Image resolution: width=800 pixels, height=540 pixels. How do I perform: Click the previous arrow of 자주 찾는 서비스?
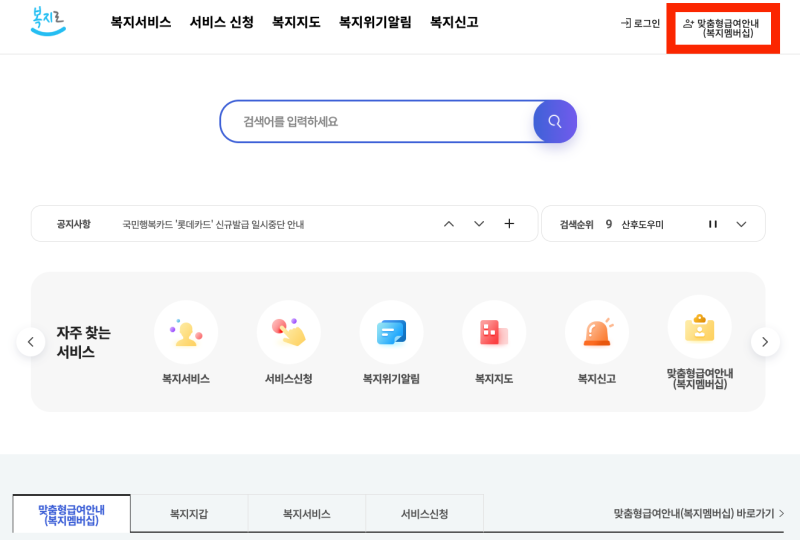[x=31, y=341]
